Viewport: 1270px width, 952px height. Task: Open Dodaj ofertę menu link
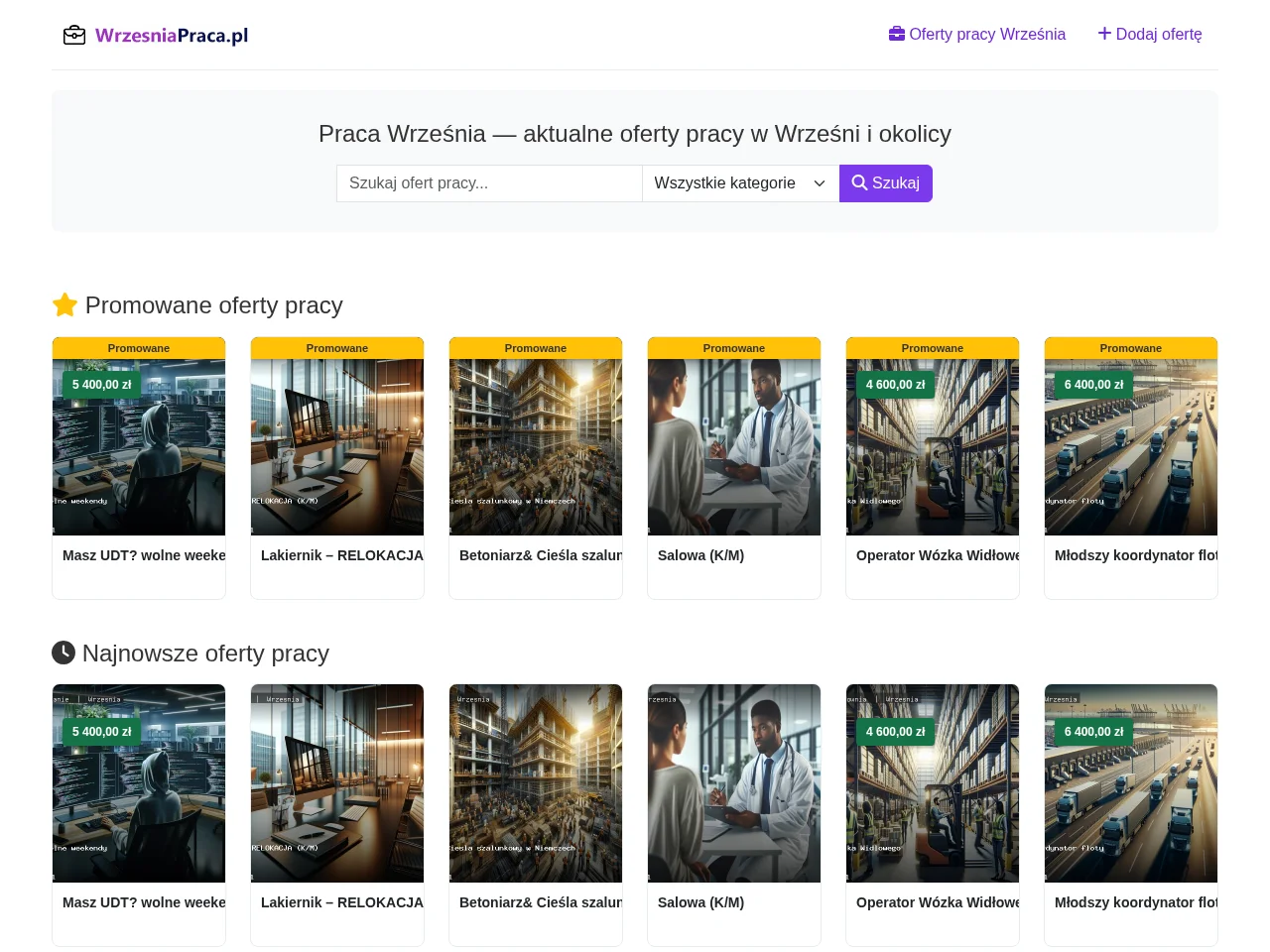coord(1150,34)
